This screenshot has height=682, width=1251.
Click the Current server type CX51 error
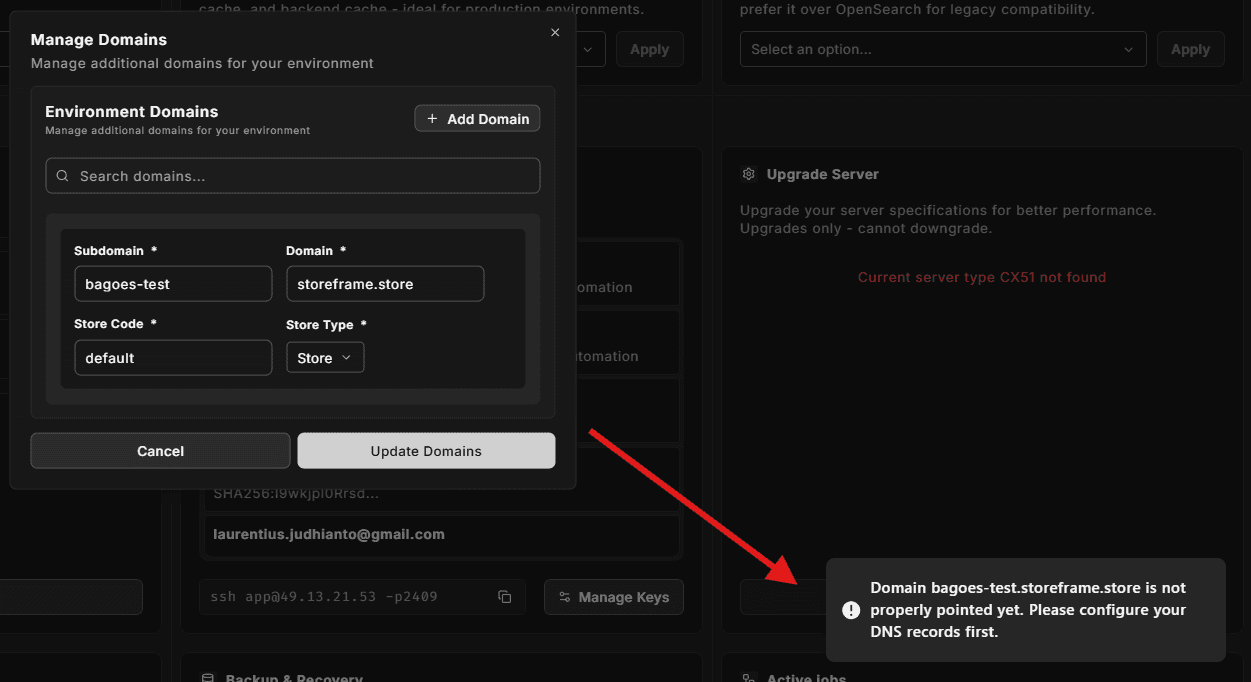[x=982, y=277]
